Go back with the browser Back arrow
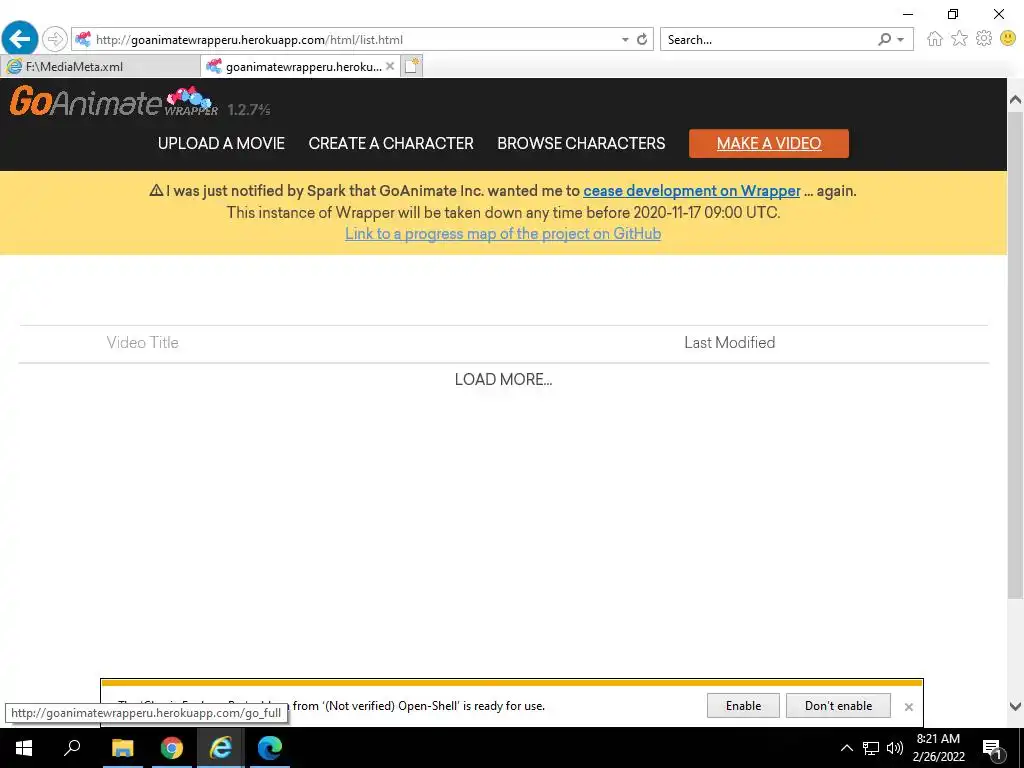Screen dimensions: 1024x768 [x=20, y=39]
